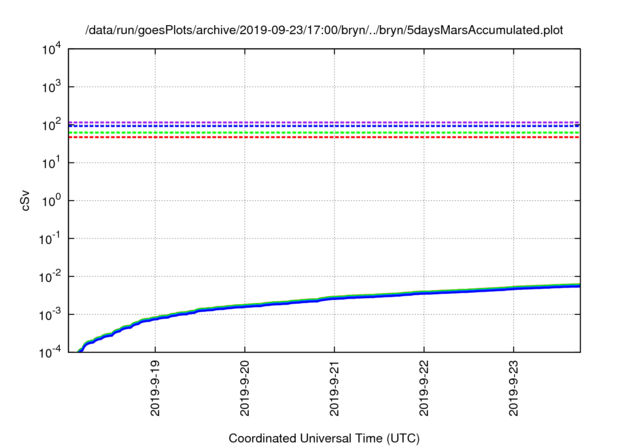640x448 pixels.
Task: Click the plot title file path text
Action: [x=324, y=30]
